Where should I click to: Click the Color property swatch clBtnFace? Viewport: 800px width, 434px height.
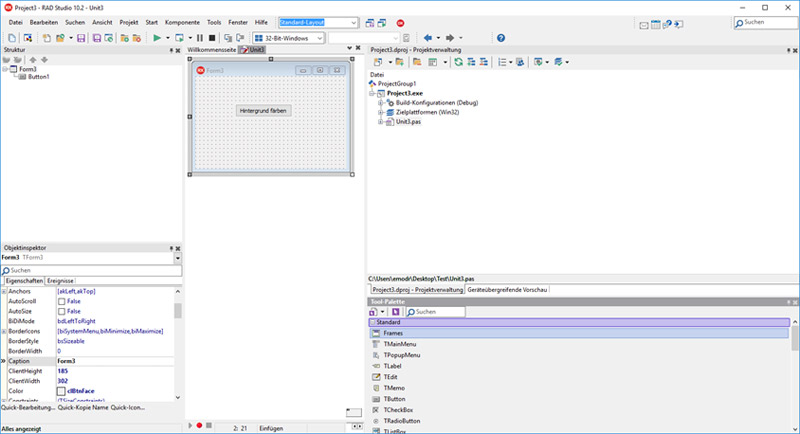pyautogui.click(x=62, y=391)
